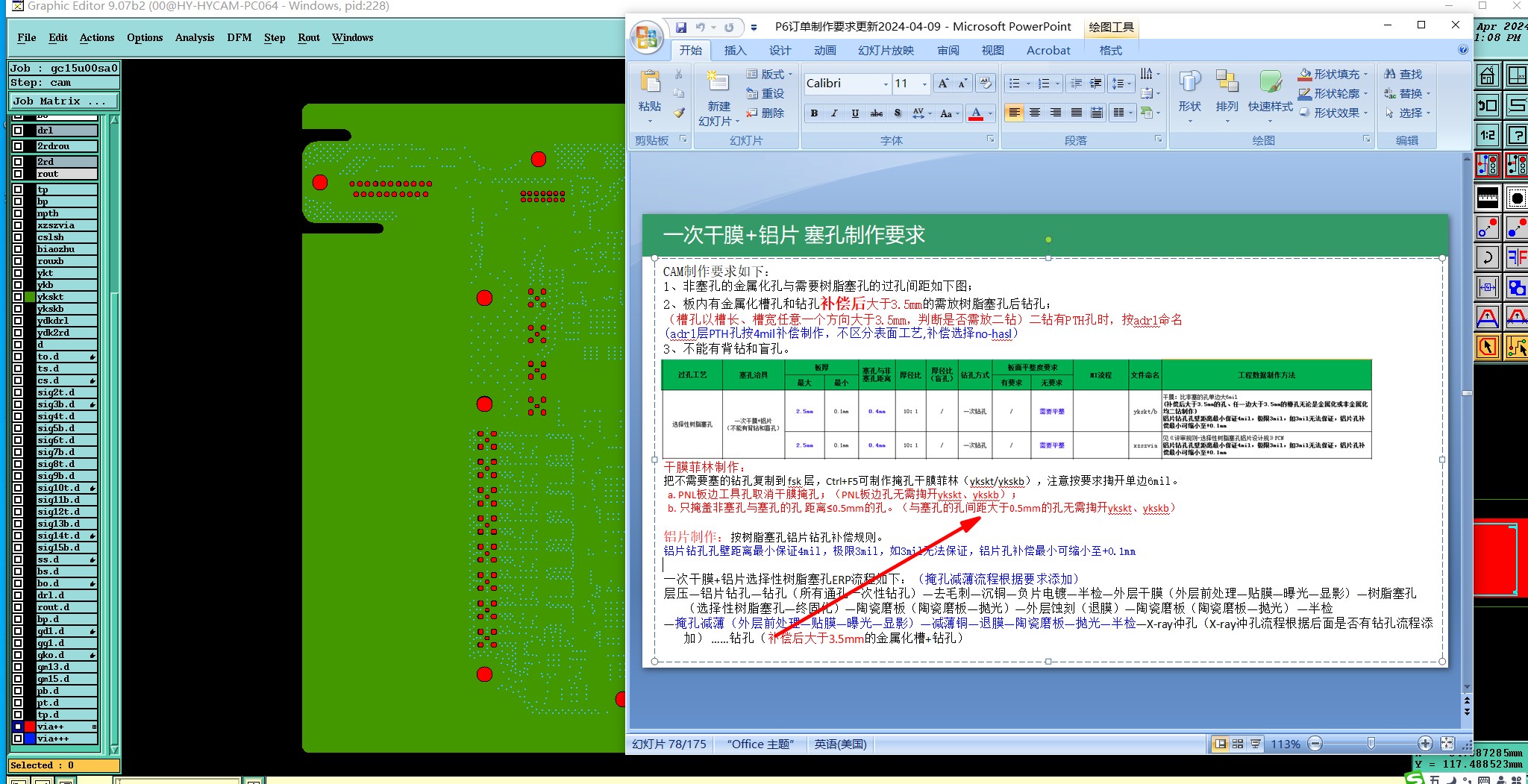Click the Find (查找) button
This screenshot has width=1528, height=784.
pos(1403,74)
